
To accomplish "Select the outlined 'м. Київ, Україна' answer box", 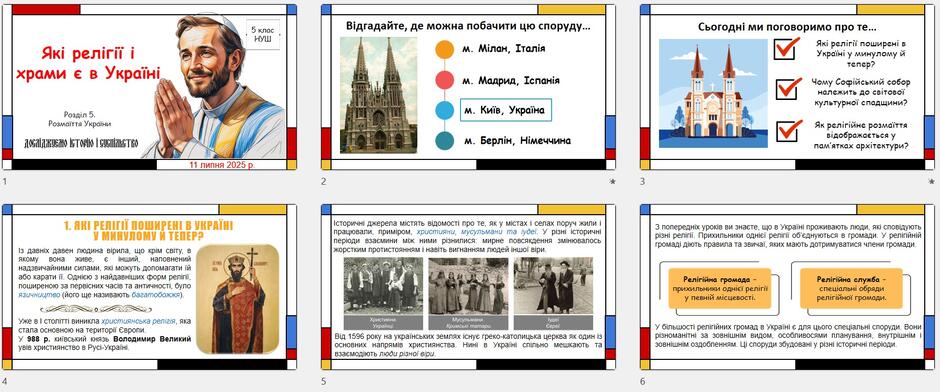I will 505,110.
